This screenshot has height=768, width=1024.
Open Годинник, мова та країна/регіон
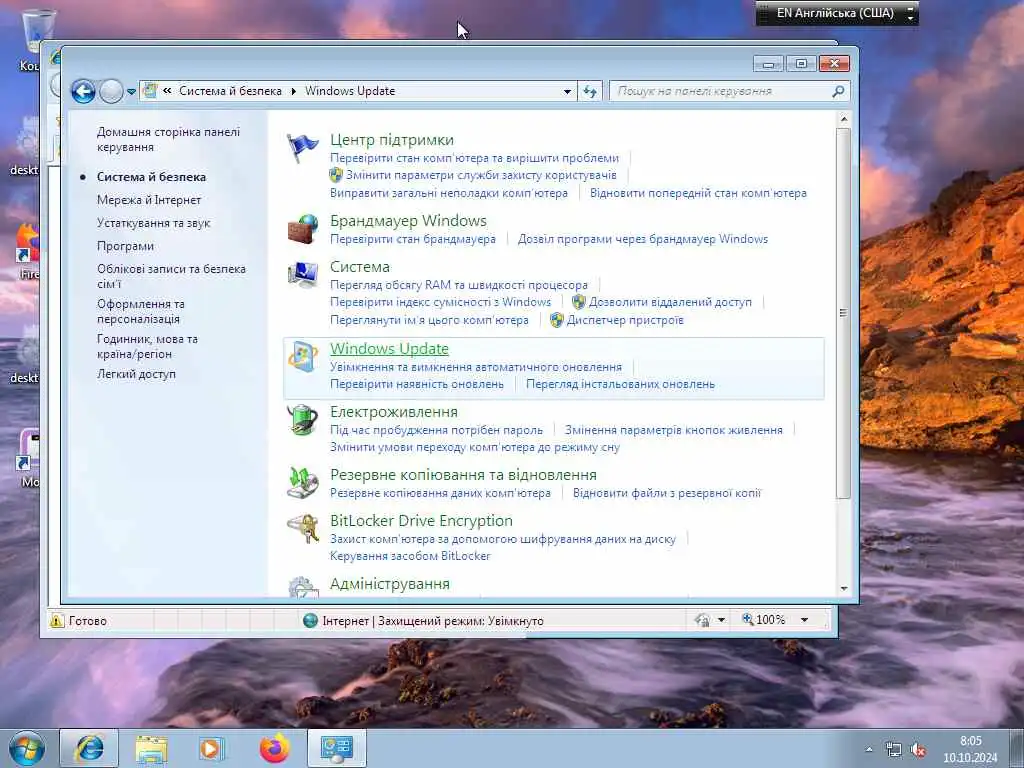147,346
